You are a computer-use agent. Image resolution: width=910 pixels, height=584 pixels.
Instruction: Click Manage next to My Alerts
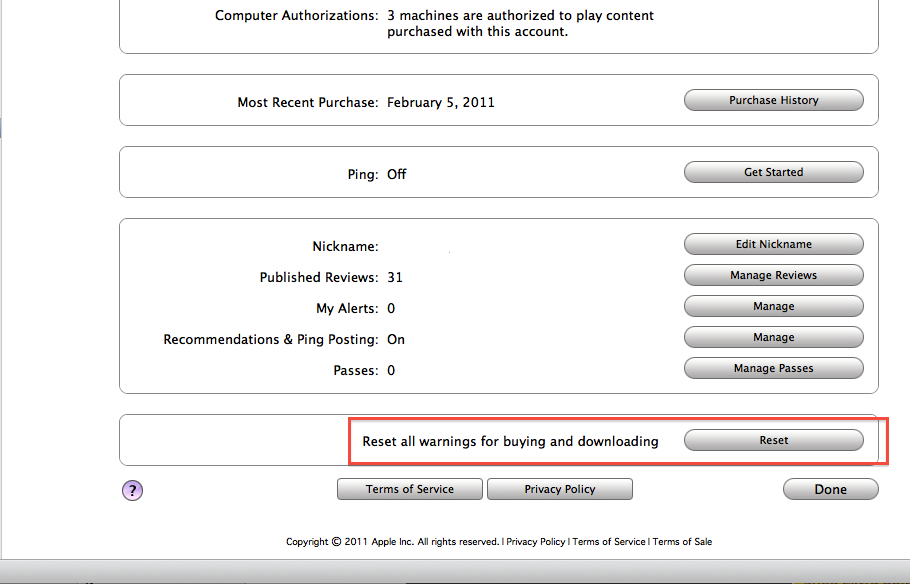tap(774, 306)
